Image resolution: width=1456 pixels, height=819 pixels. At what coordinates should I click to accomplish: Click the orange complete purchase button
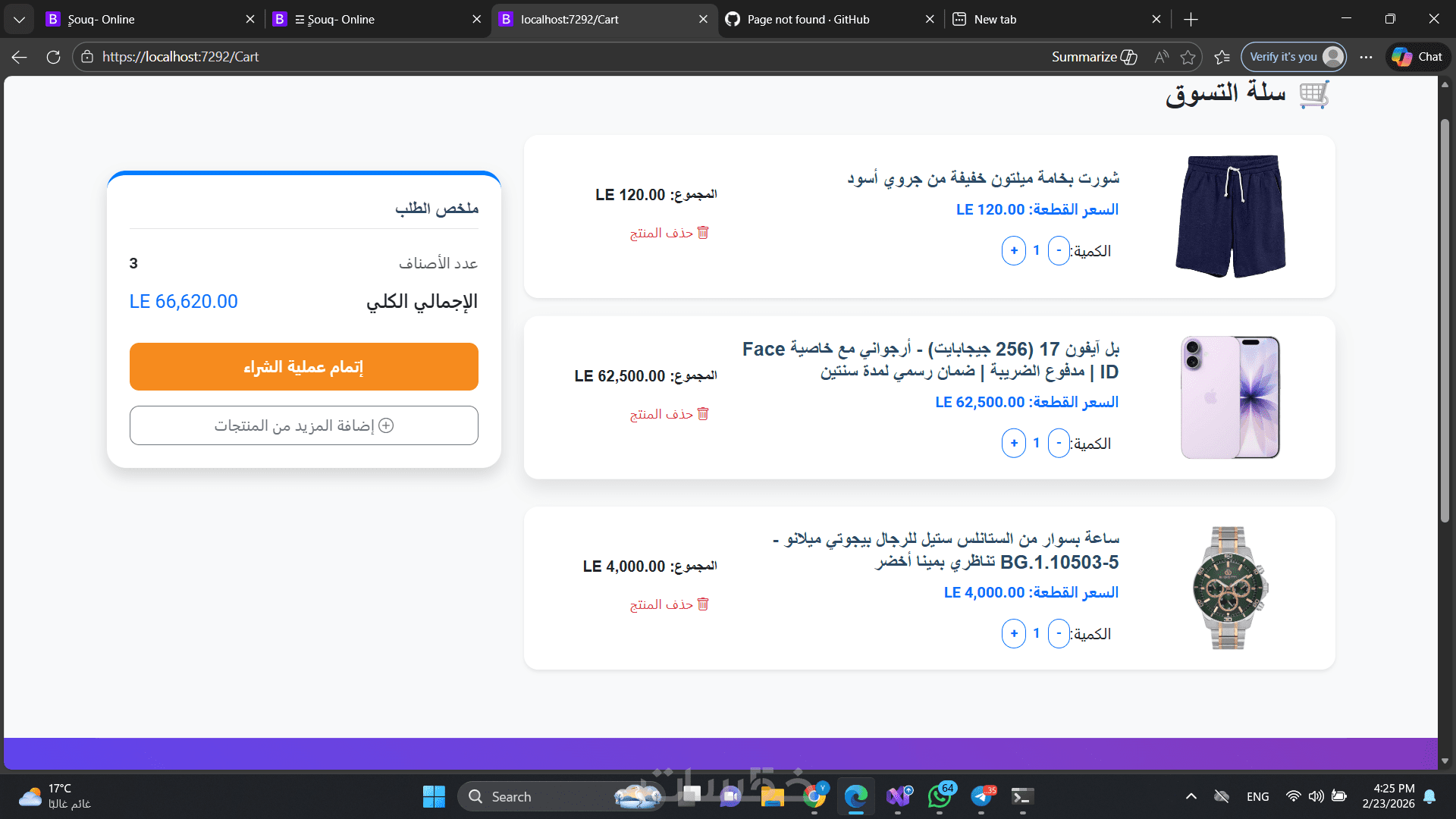click(303, 367)
